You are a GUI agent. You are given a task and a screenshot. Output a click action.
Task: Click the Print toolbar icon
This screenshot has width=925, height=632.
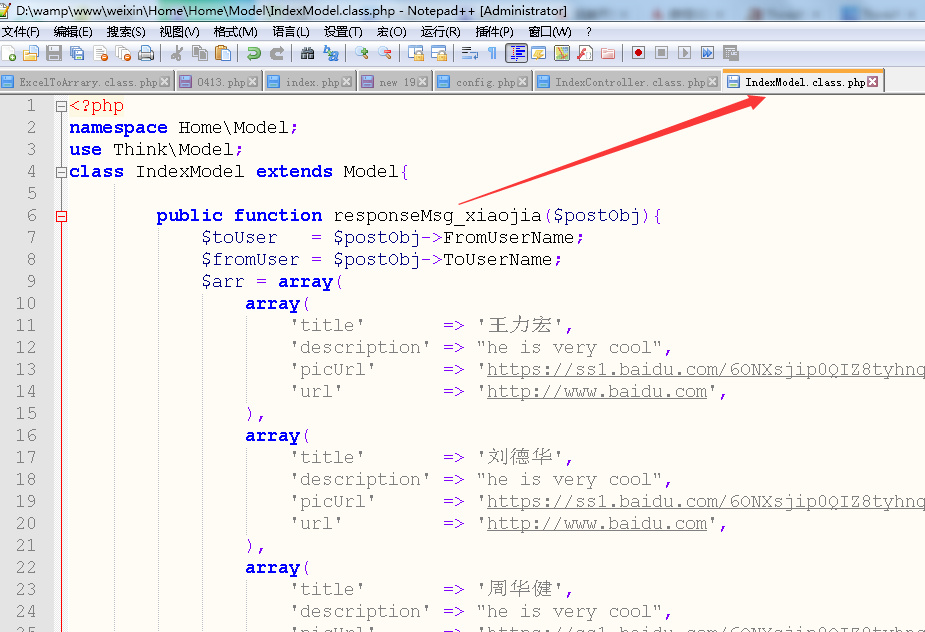(x=146, y=53)
